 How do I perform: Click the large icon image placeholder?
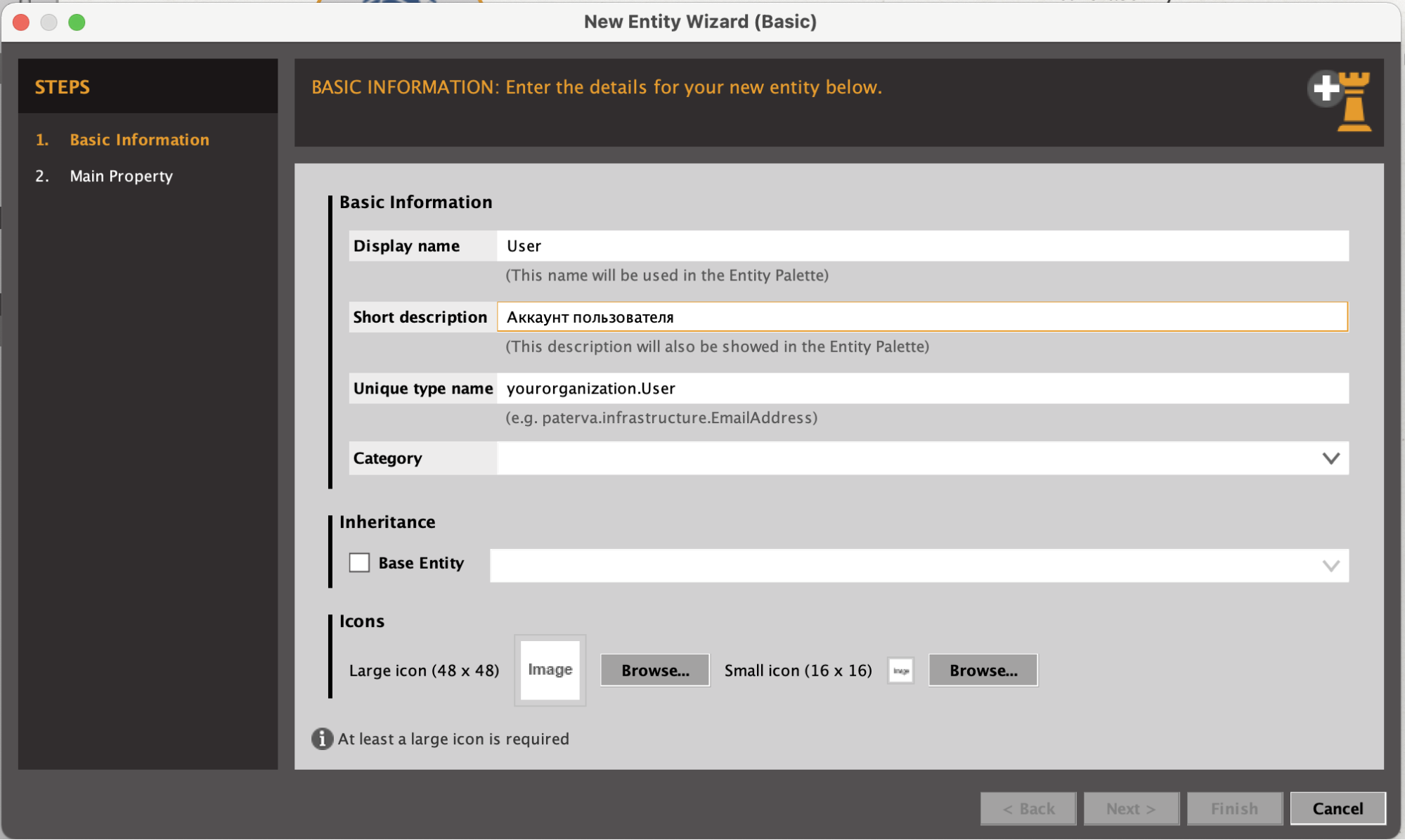550,670
